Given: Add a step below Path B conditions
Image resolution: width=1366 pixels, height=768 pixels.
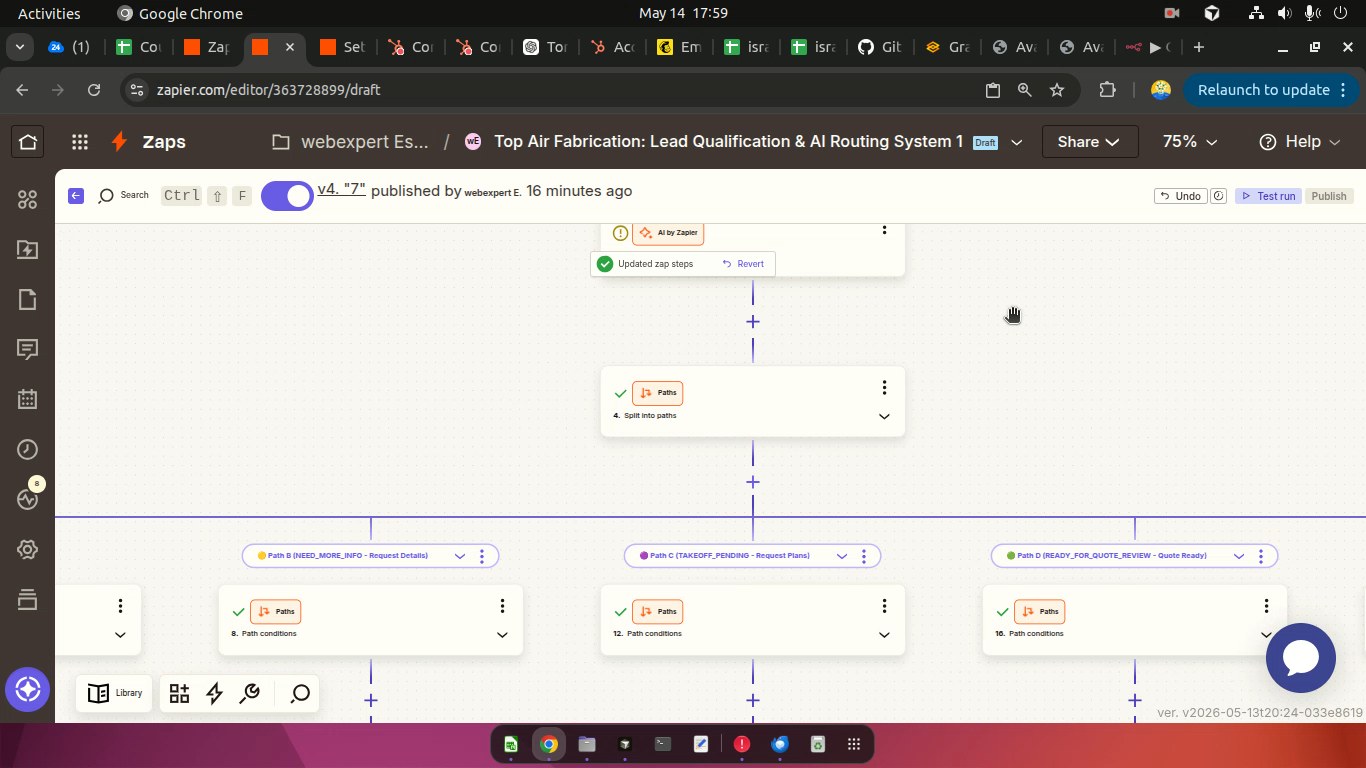Looking at the screenshot, I should (x=371, y=701).
